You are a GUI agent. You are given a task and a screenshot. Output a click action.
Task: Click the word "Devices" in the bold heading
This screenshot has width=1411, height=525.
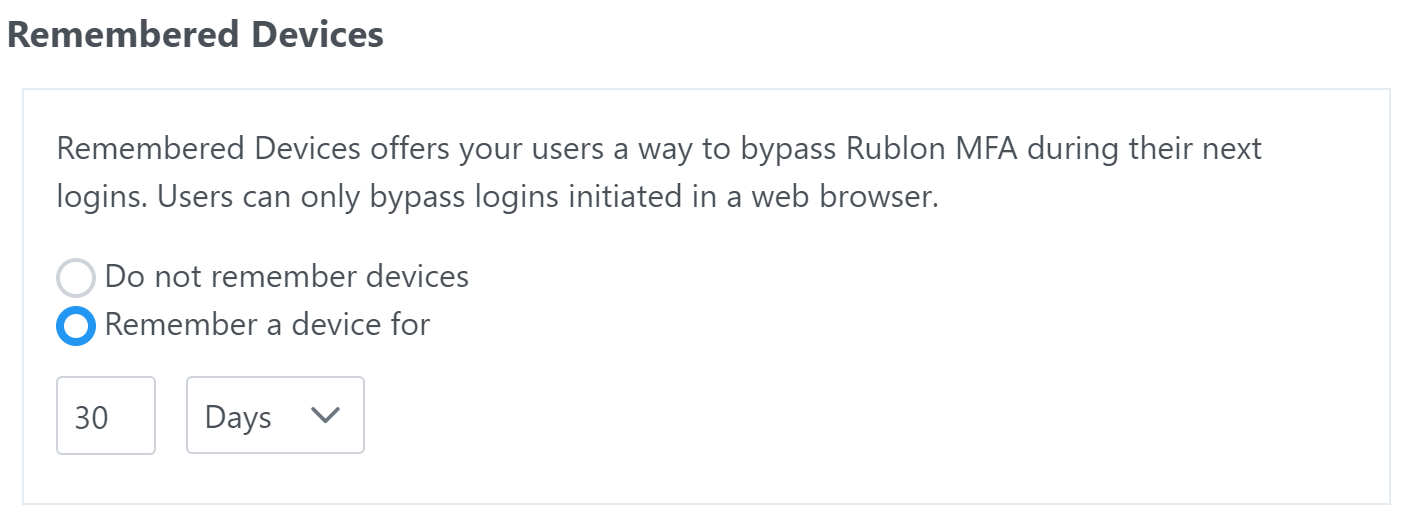coord(318,34)
